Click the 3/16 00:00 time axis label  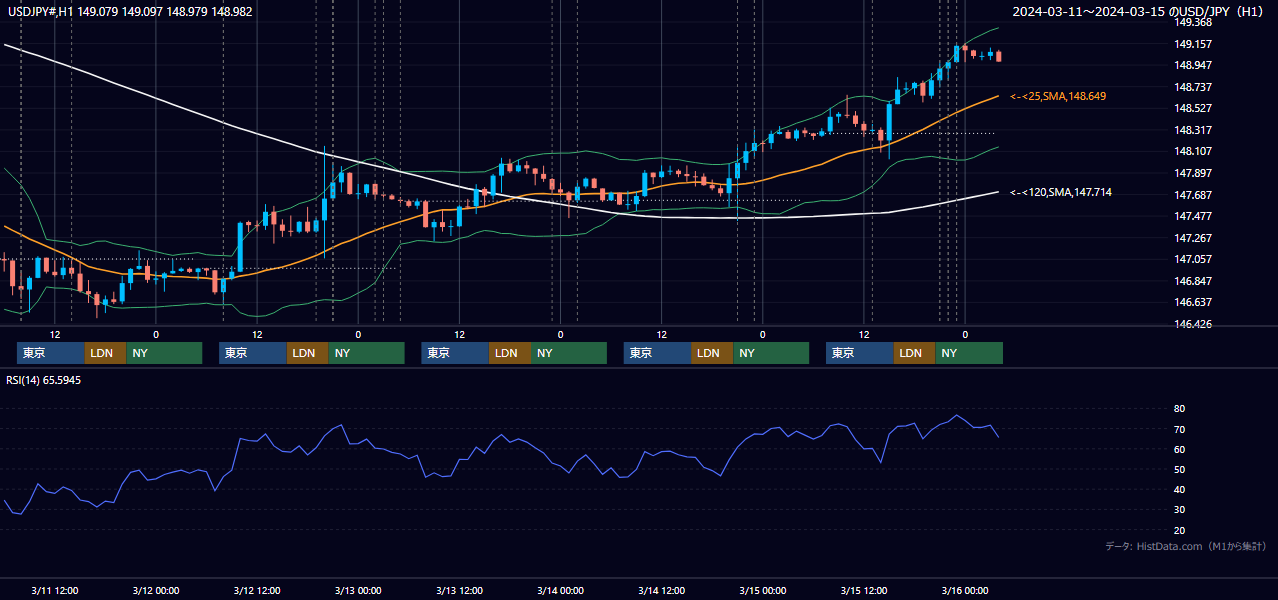coord(964,590)
